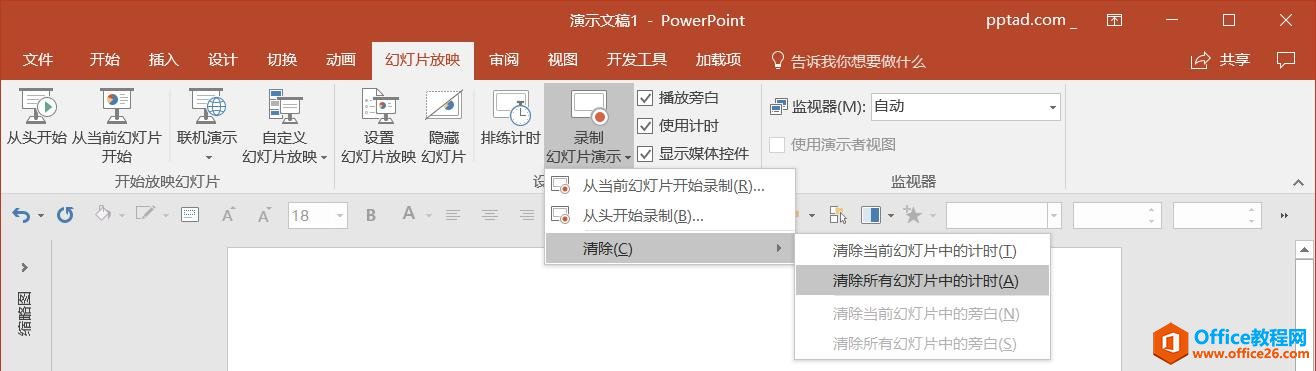Click the blue half-filled rectangle icon
Screen dimensions: 1316x371
pyautogui.click(x=870, y=215)
